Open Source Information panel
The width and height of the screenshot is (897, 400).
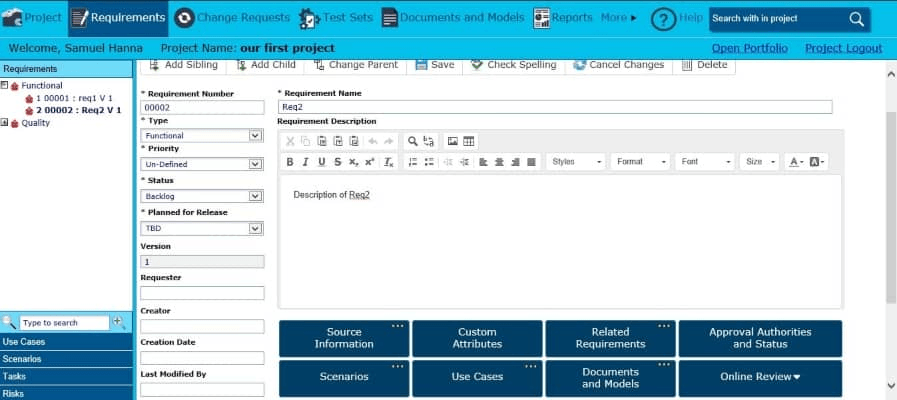click(344, 338)
